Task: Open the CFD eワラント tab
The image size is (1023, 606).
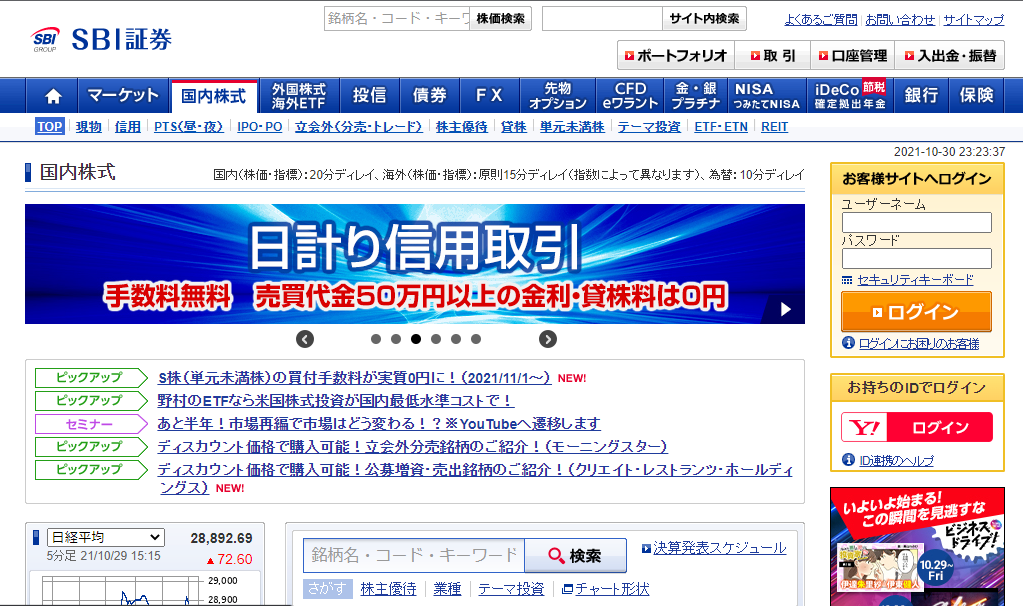Action: click(x=630, y=96)
